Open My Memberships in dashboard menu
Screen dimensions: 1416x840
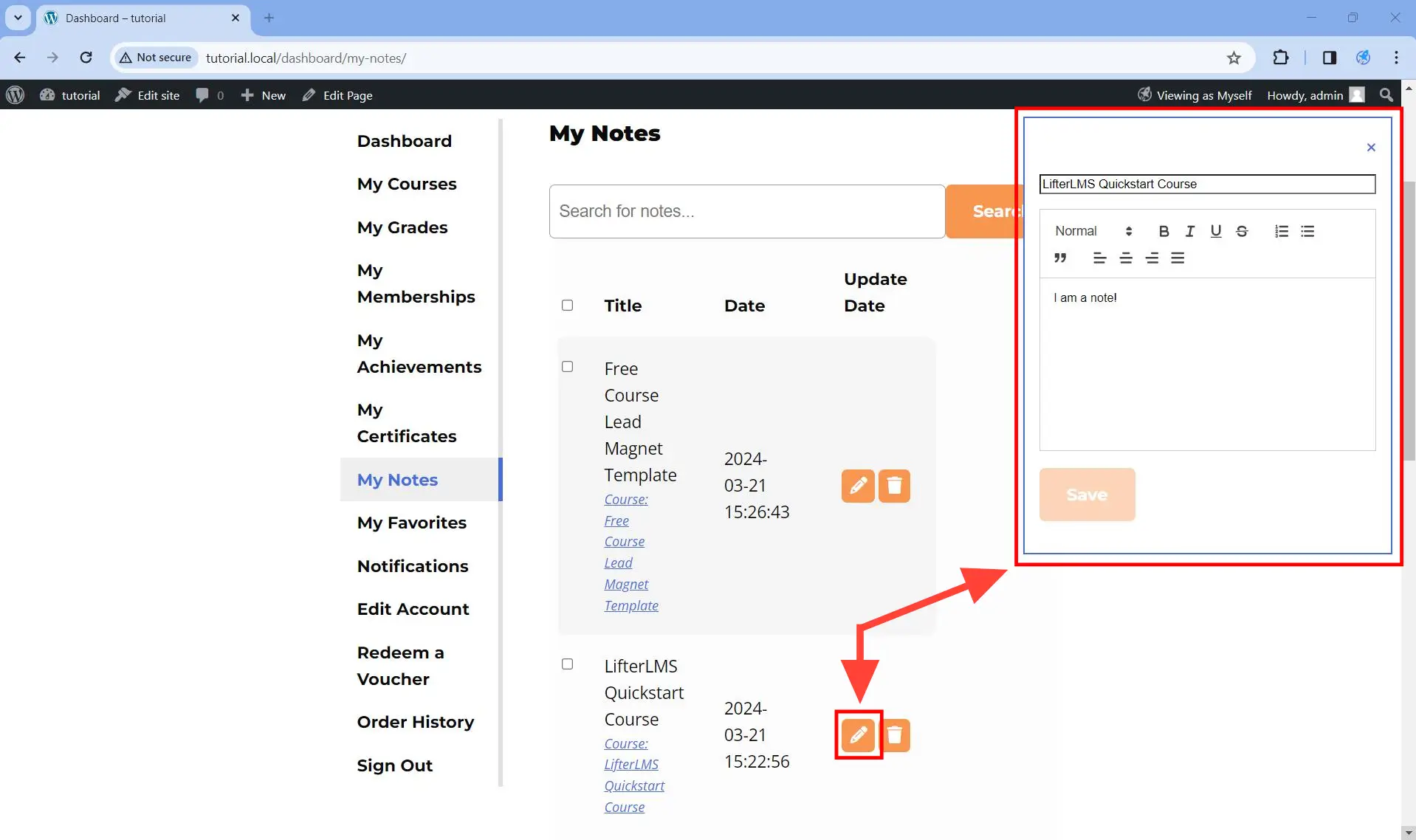click(x=416, y=283)
